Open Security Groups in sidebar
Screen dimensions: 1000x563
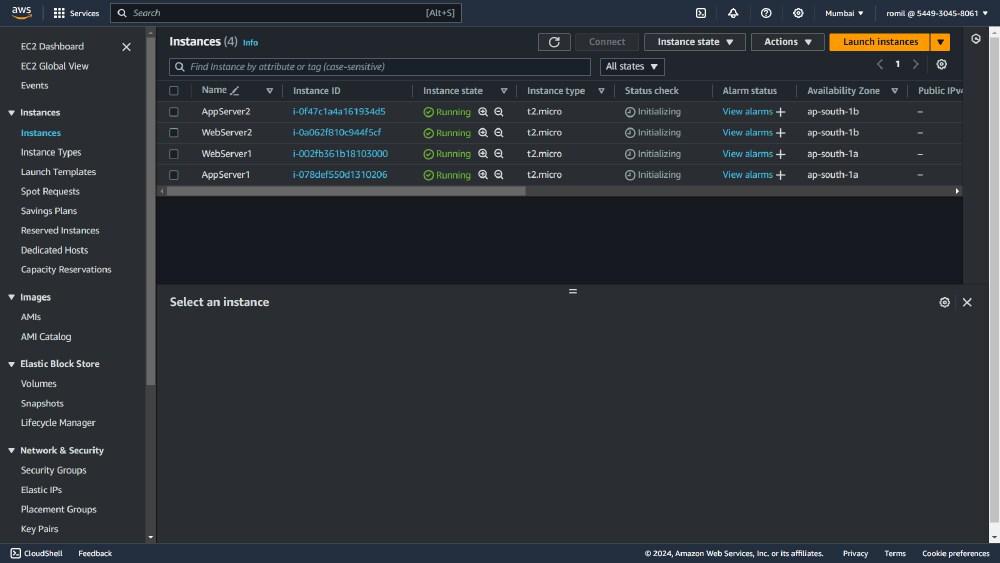pyautogui.click(x=54, y=470)
